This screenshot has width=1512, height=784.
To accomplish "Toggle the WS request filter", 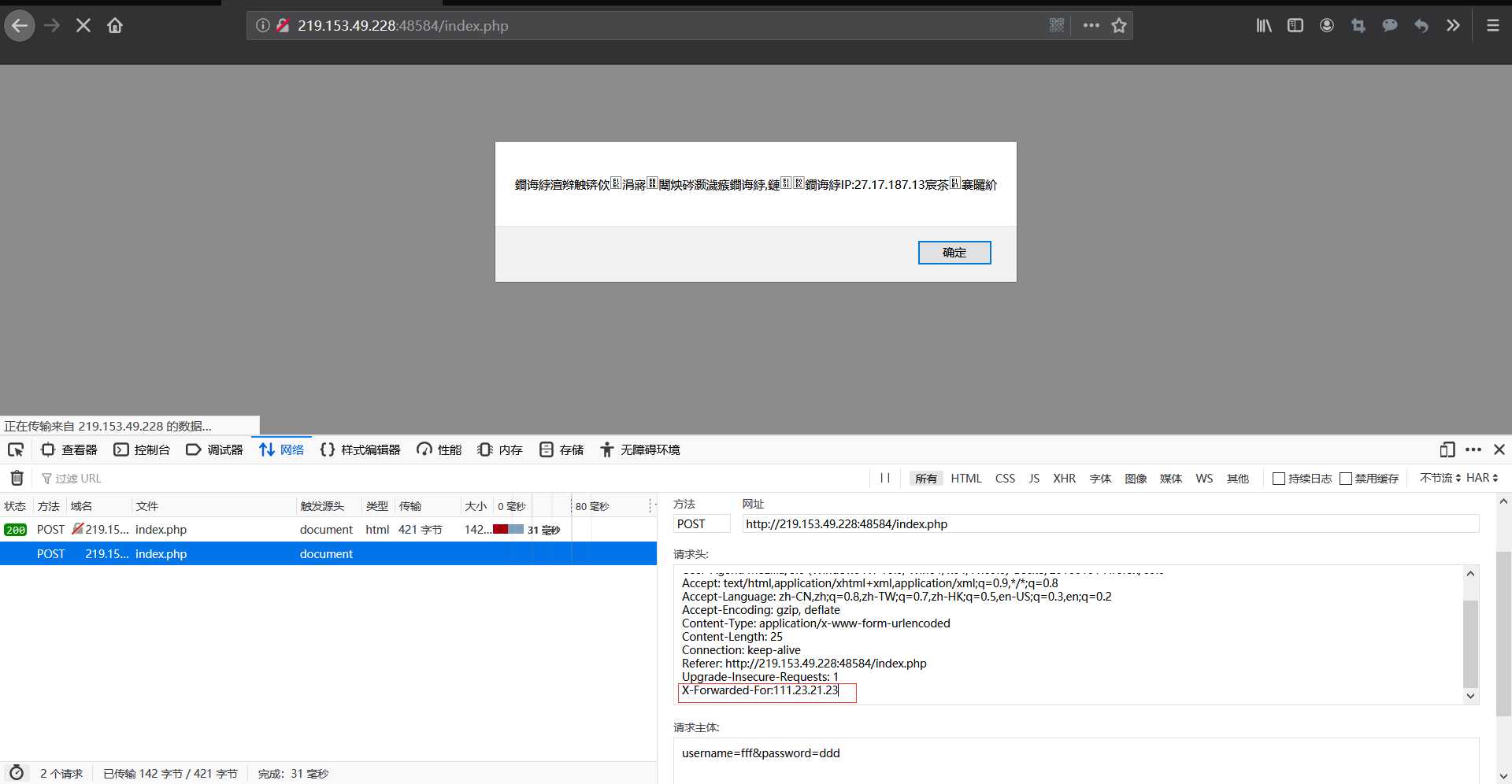I will [1204, 478].
